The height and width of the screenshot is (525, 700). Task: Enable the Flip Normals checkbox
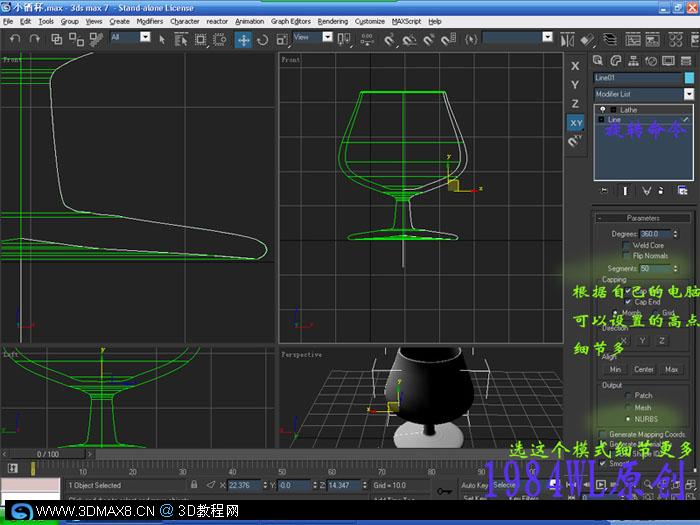click(x=626, y=256)
